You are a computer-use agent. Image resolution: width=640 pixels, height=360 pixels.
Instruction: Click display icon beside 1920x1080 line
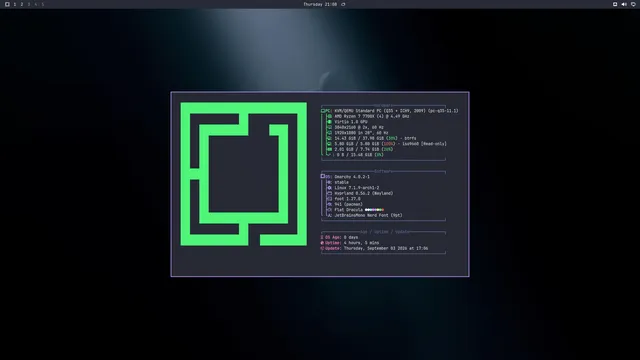[x=329, y=133]
